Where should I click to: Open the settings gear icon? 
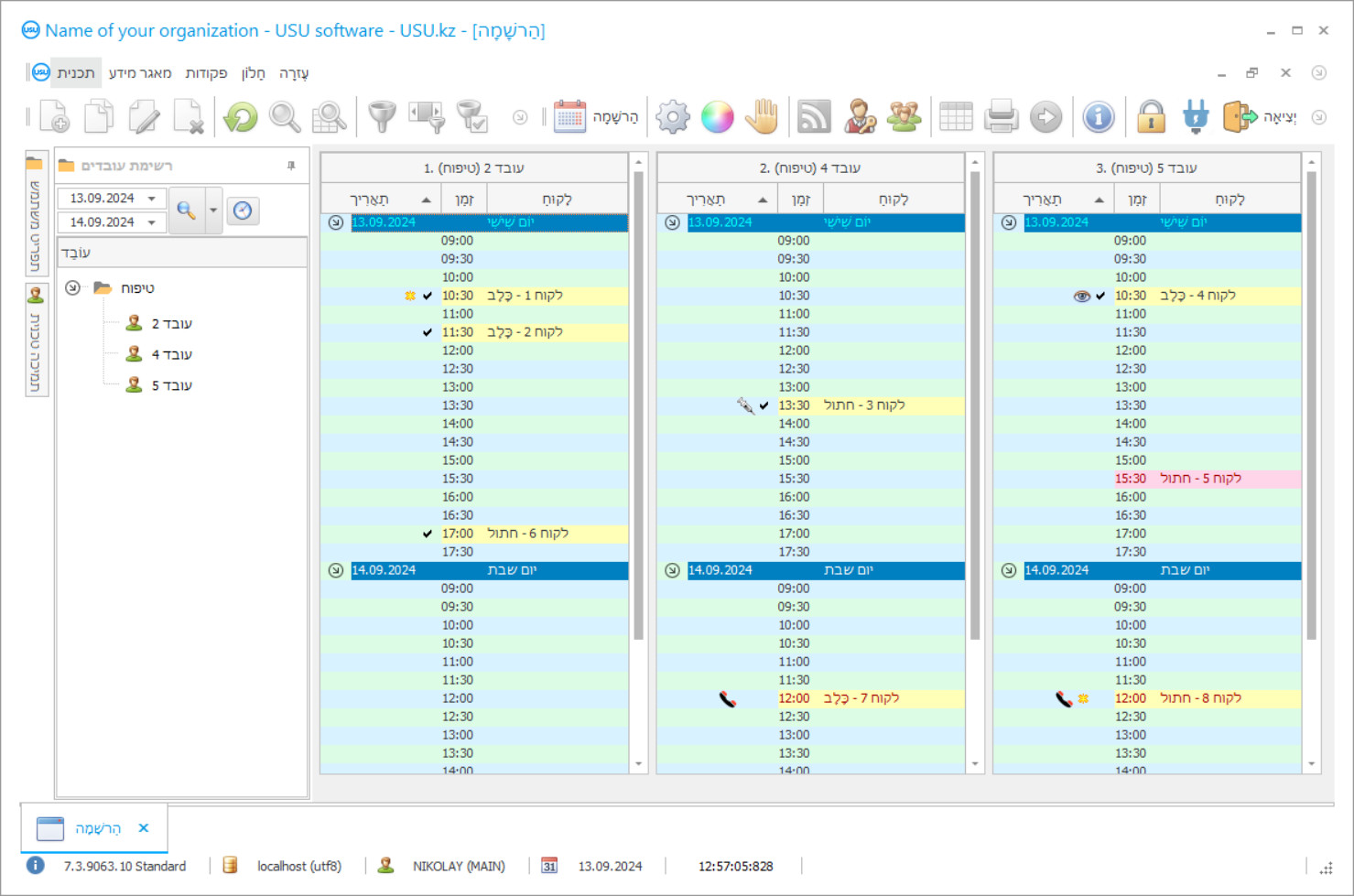(673, 117)
